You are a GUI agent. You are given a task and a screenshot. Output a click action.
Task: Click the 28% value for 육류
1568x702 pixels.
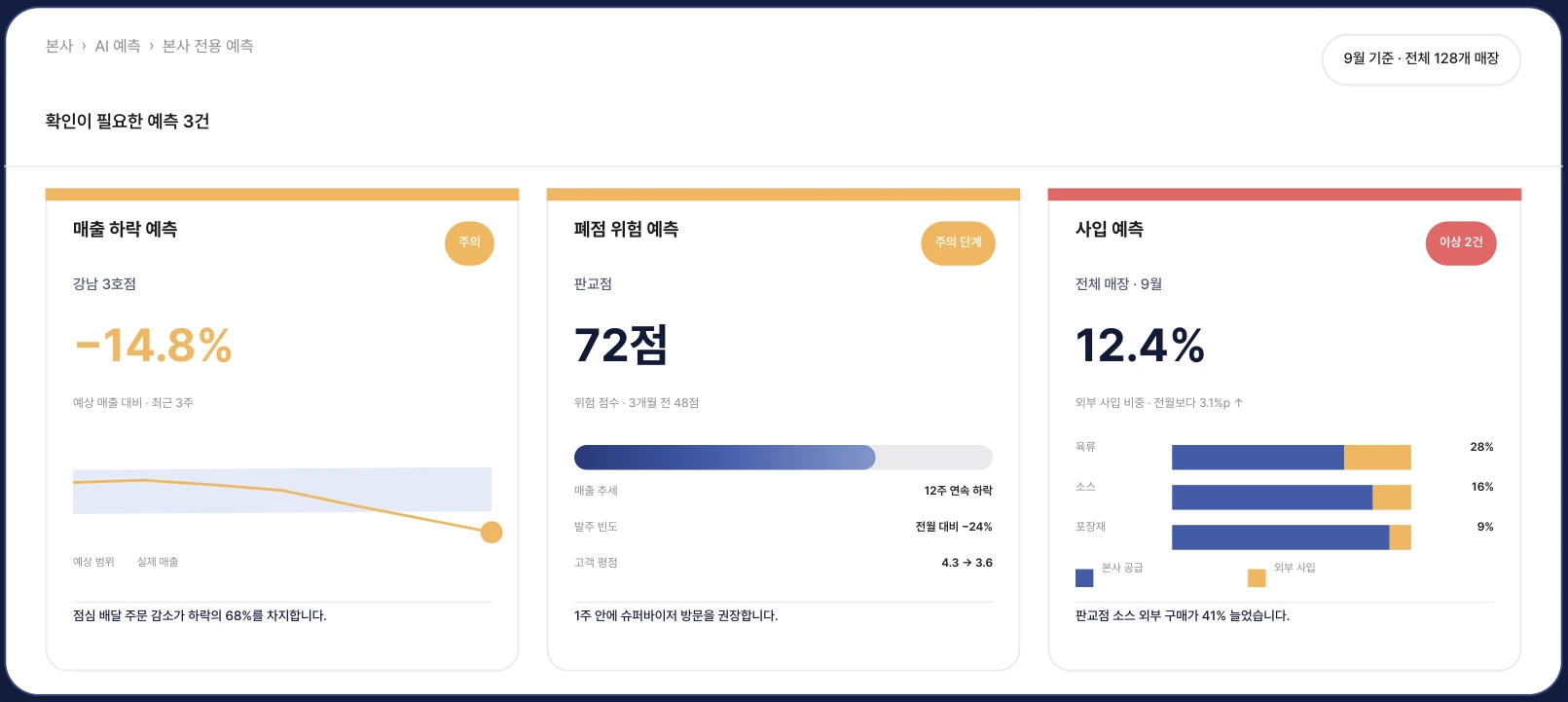(x=1481, y=447)
